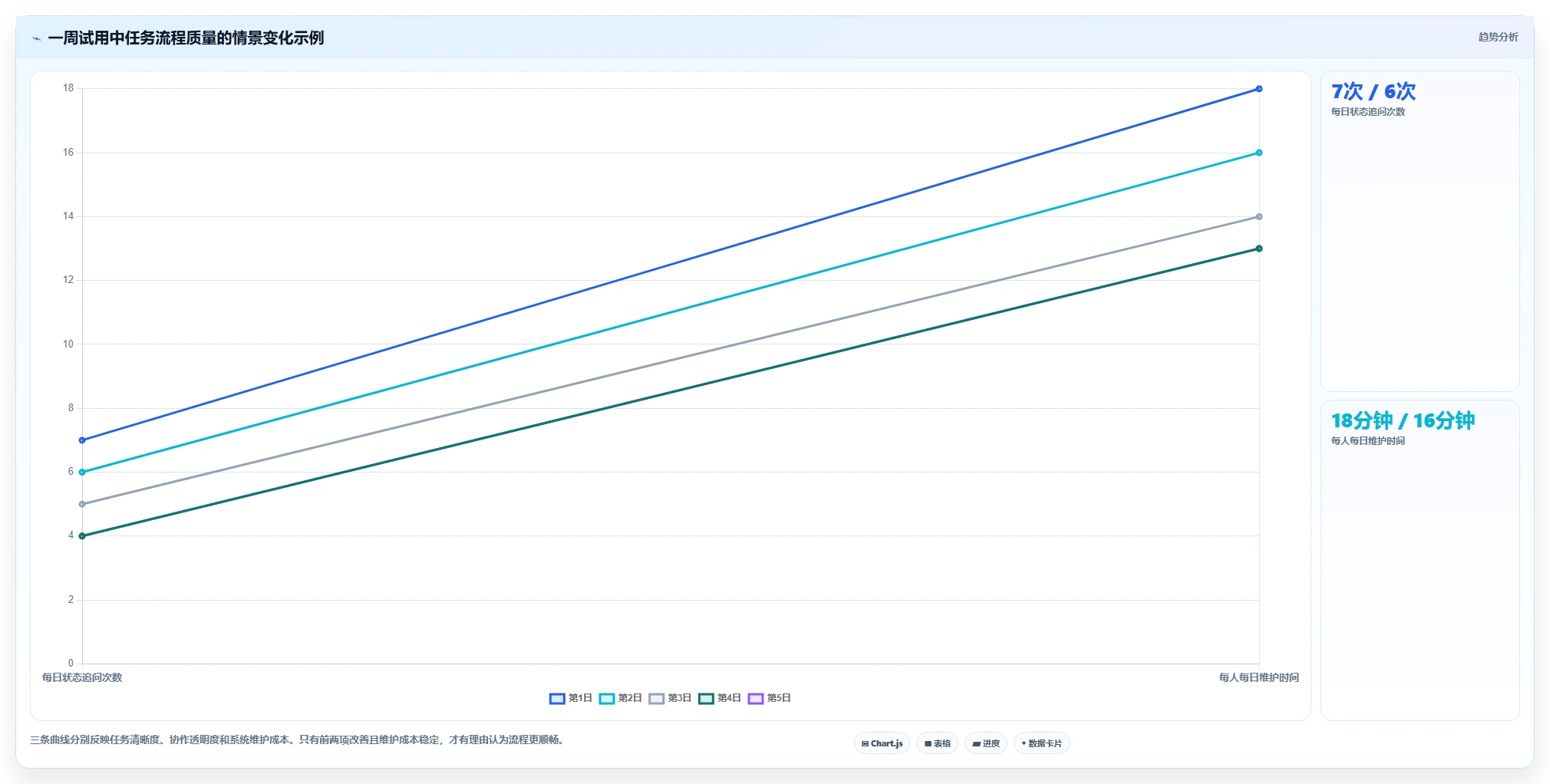Select the 第4日 data point at value 4
The height and width of the screenshot is (784, 1550).
pyautogui.click(x=82, y=536)
